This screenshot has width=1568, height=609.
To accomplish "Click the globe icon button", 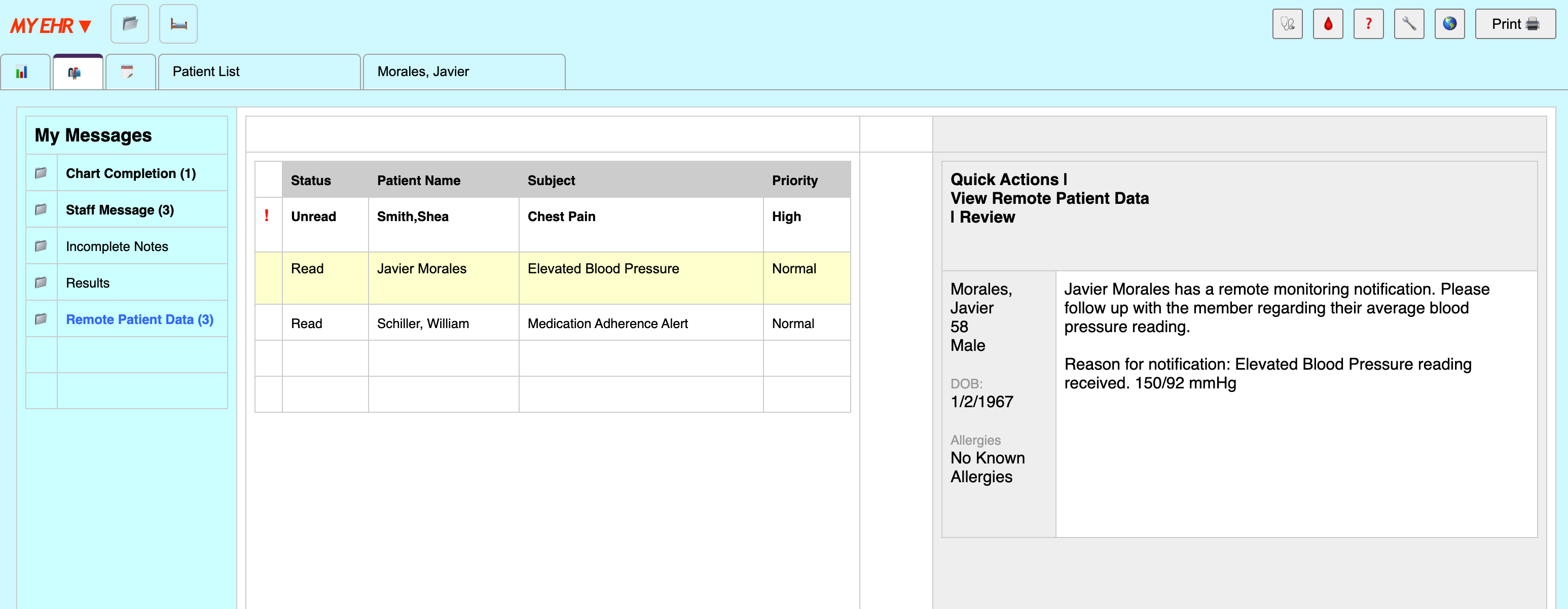I will [1449, 24].
